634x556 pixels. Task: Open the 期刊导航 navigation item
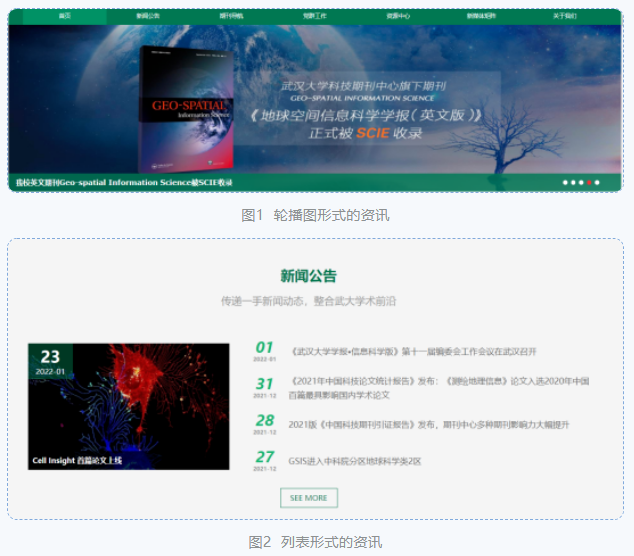tap(231, 17)
